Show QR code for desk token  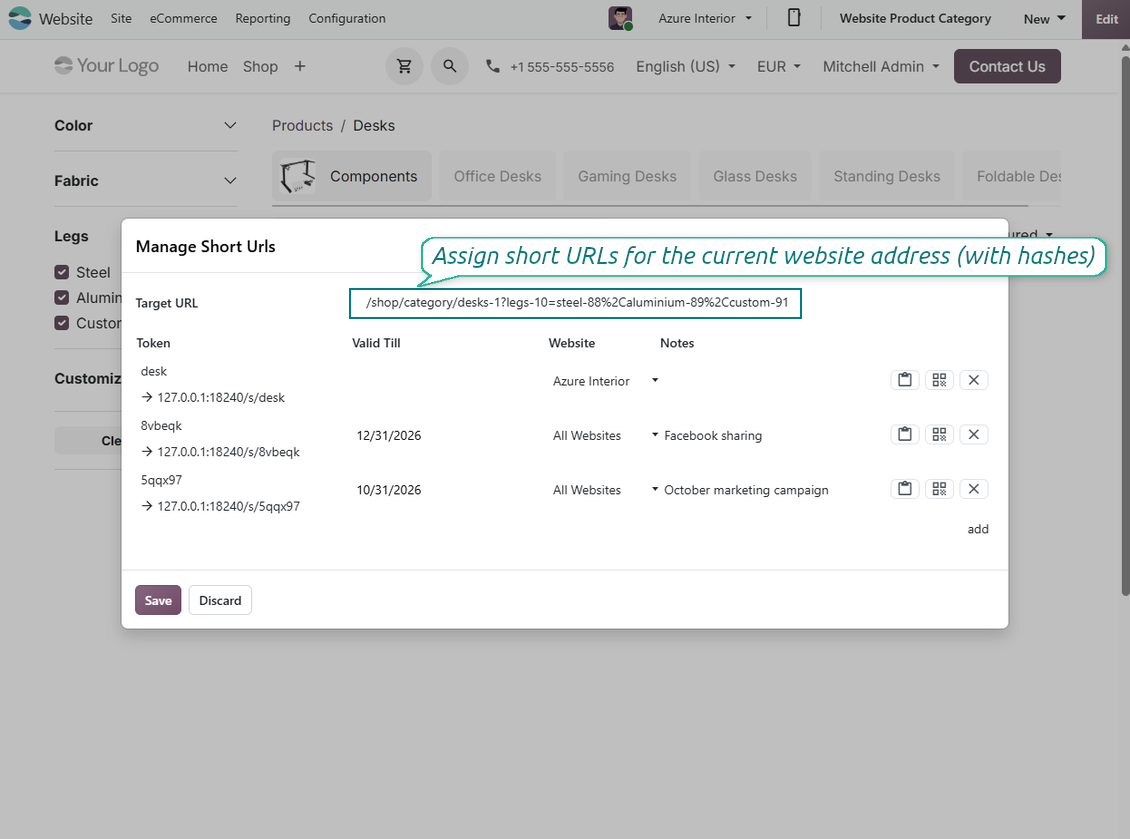click(x=939, y=380)
